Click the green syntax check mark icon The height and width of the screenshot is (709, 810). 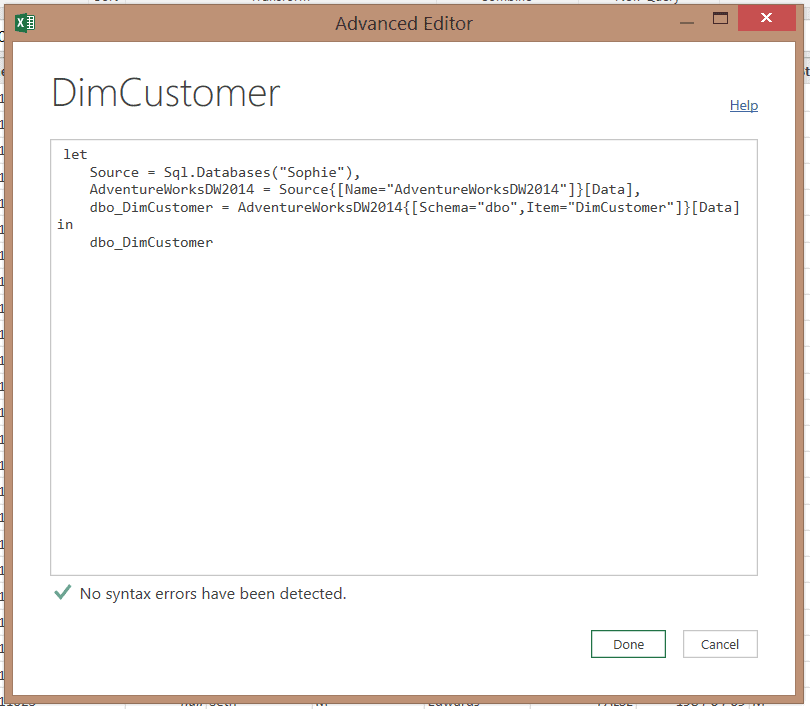62,593
